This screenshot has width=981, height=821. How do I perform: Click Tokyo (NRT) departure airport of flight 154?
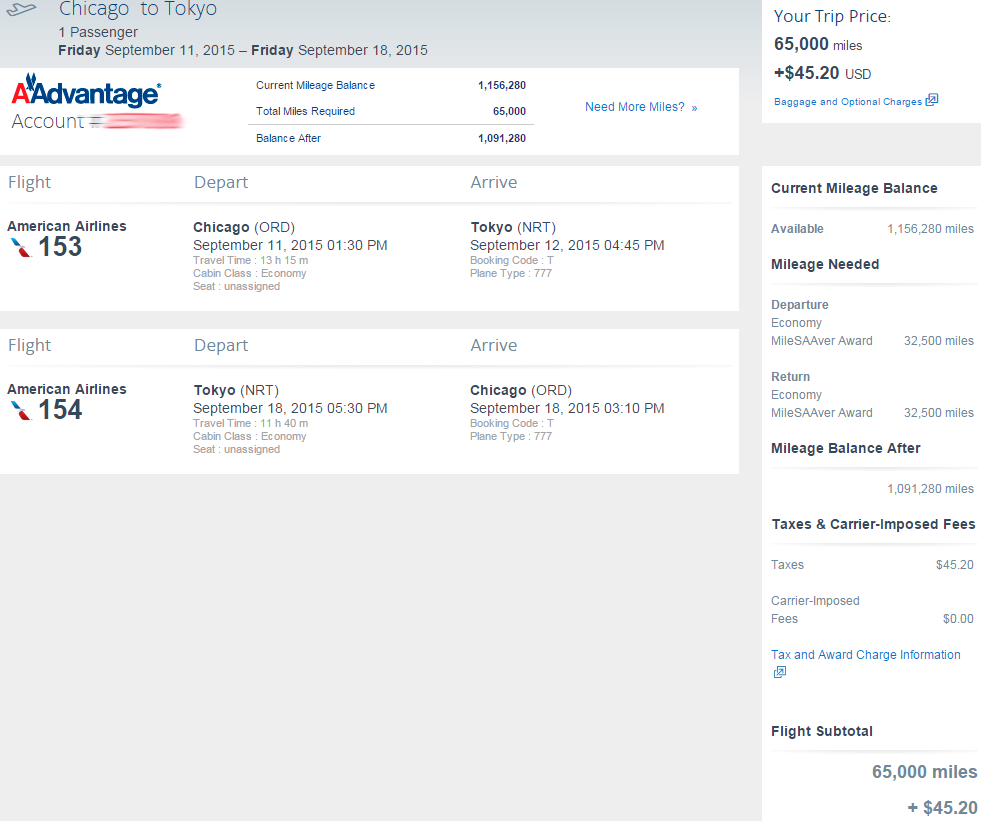pyautogui.click(x=236, y=390)
